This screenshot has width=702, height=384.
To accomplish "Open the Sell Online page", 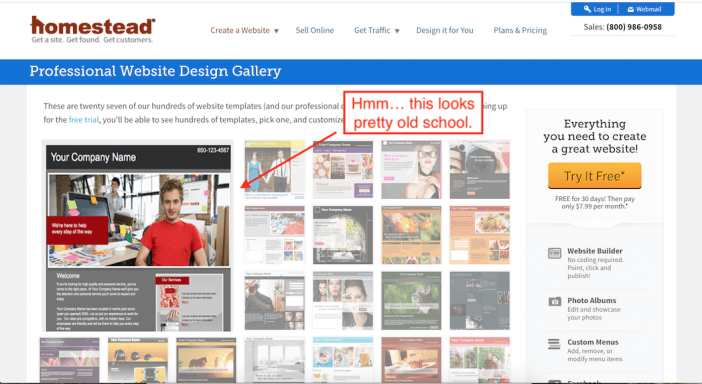I will click(x=315, y=30).
